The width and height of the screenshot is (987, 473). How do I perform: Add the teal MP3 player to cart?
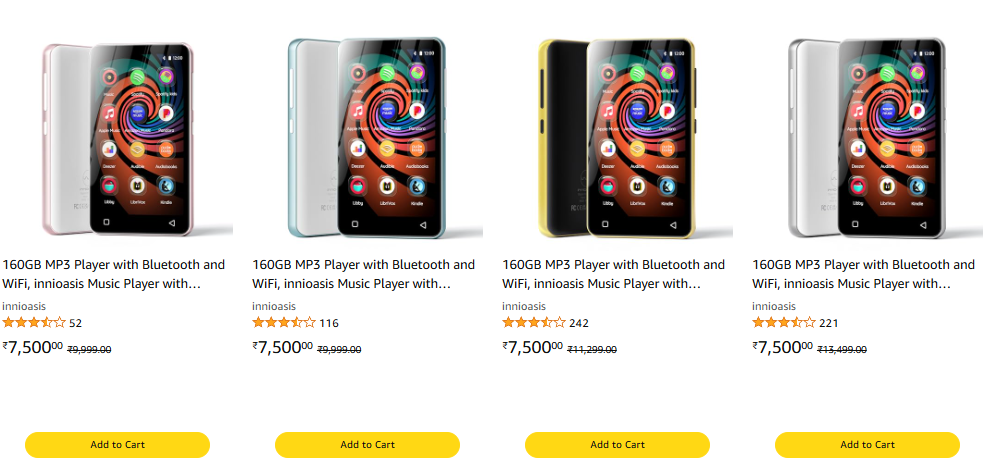[x=367, y=445]
